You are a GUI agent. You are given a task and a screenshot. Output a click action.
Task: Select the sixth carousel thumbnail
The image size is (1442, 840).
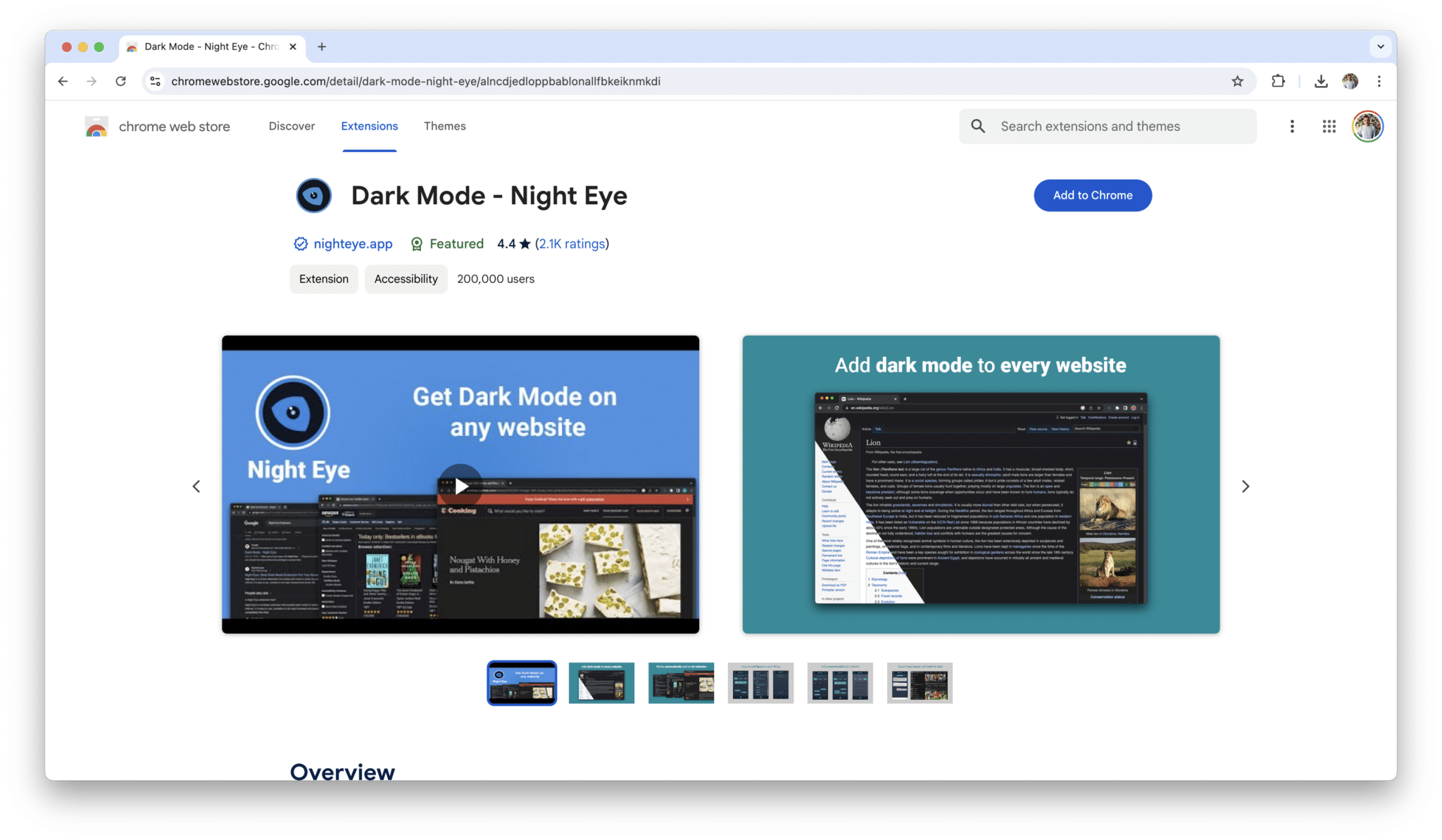920,683
